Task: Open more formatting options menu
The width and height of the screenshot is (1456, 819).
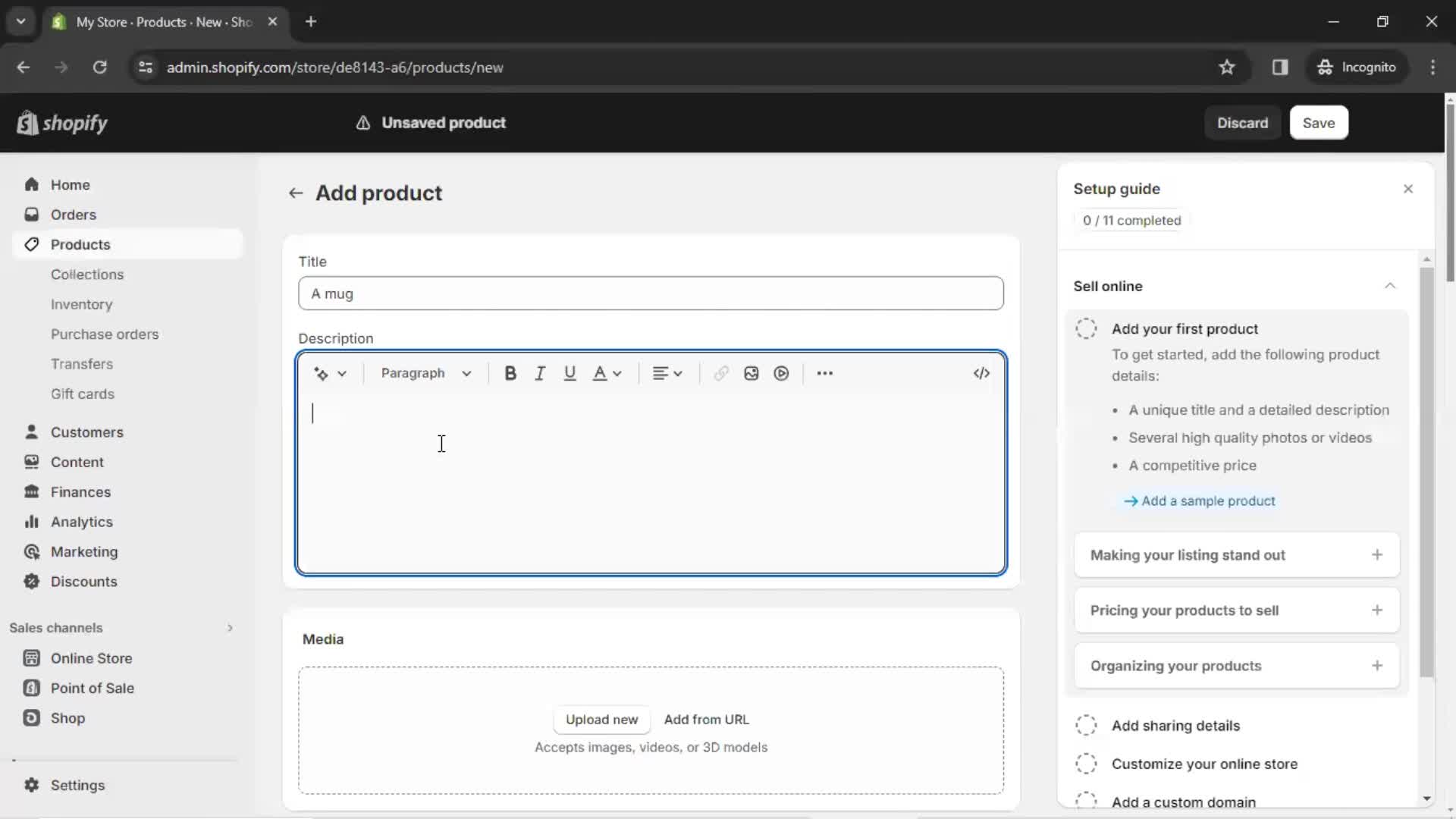Action: coord(825,373)
